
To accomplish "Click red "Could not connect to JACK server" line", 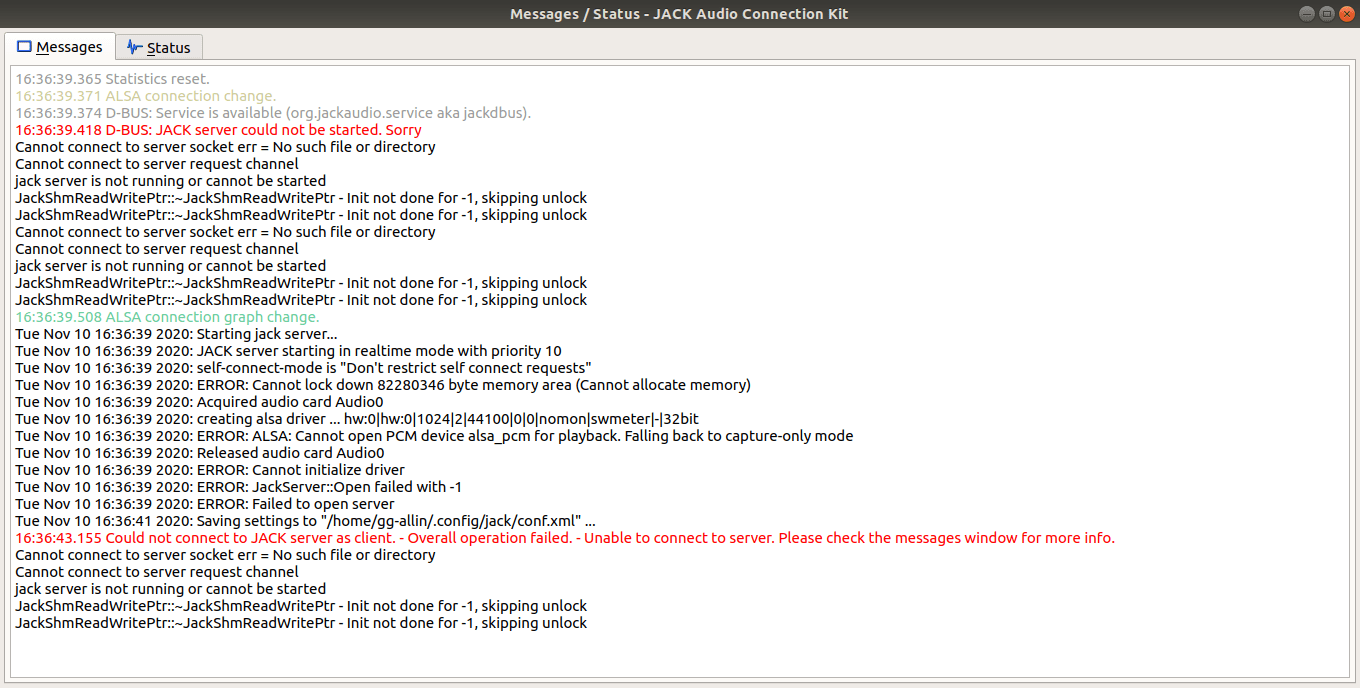I will tap(565, 538).
